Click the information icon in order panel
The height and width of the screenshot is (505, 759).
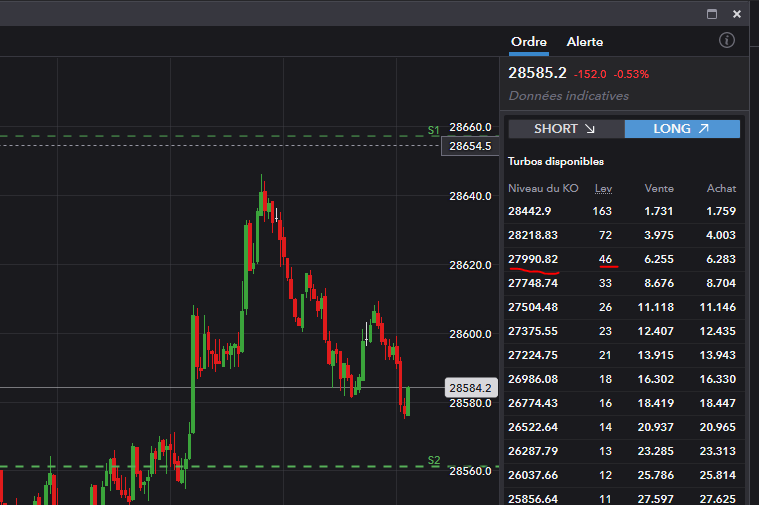727,41
